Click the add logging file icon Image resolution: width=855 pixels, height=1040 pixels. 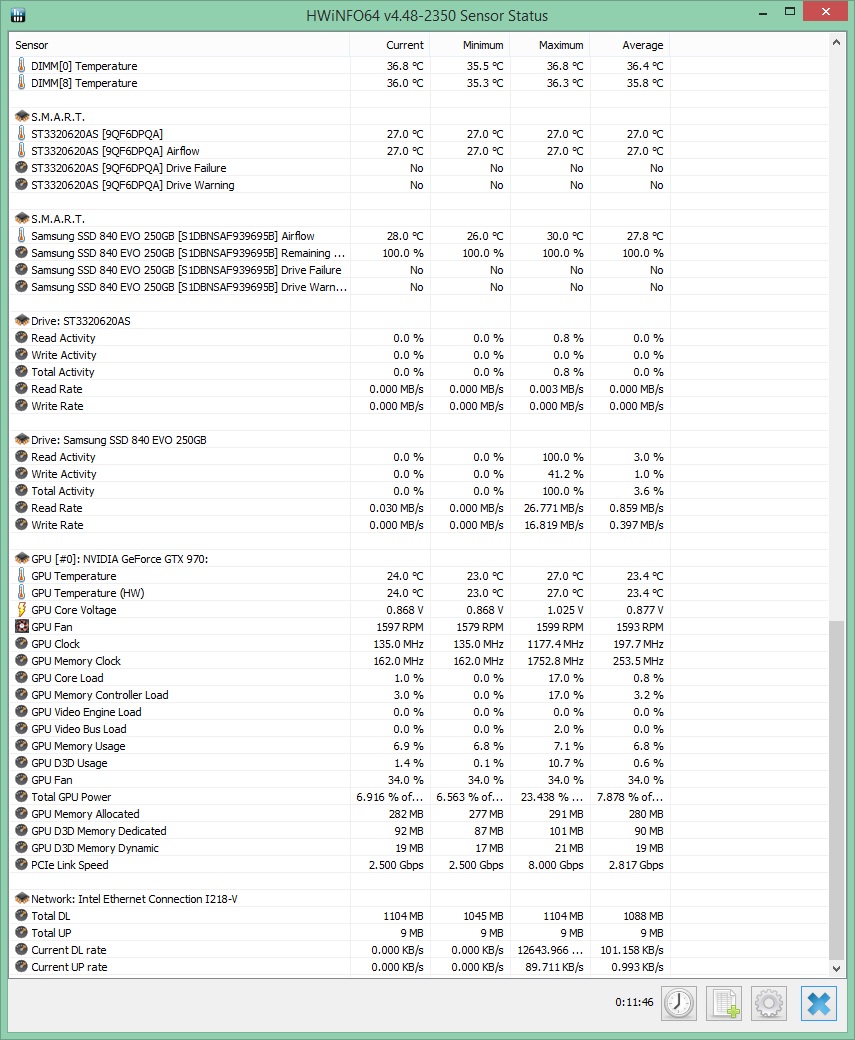click(x=724, y=1002)
